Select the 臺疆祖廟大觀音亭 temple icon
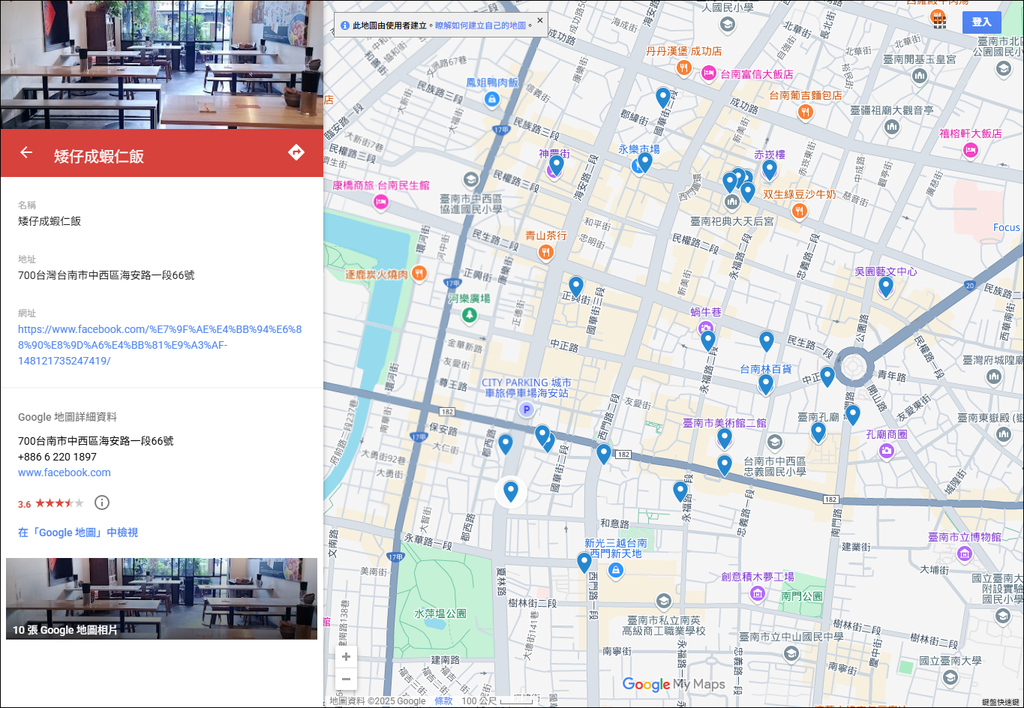This screenshot has height=708, width=1024. pyautogui.click(x=891, y=127)
